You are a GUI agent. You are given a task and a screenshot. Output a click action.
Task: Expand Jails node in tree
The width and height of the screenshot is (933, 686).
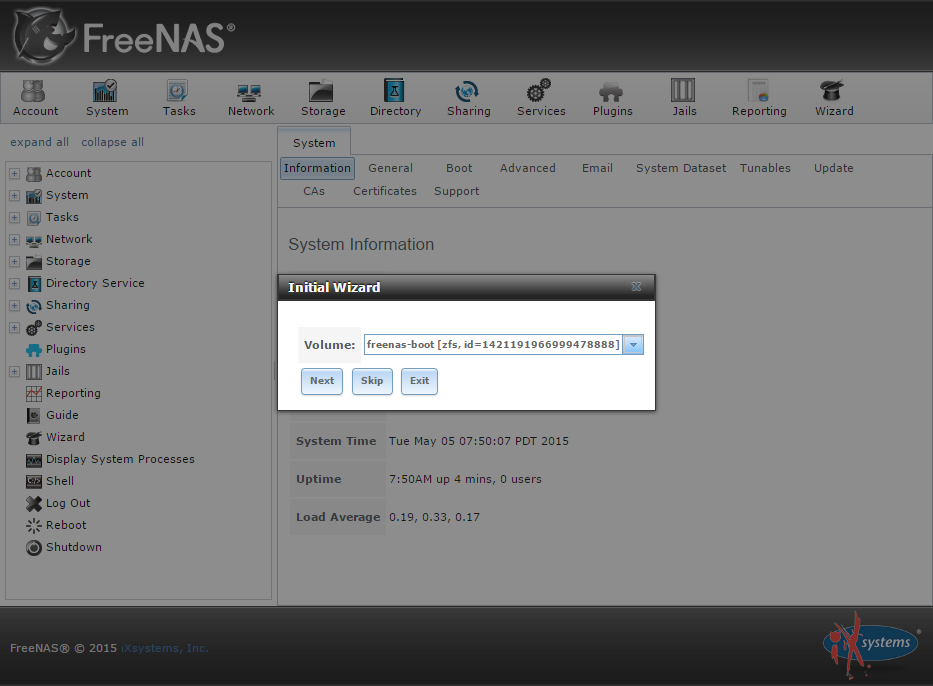click(14, 372)
